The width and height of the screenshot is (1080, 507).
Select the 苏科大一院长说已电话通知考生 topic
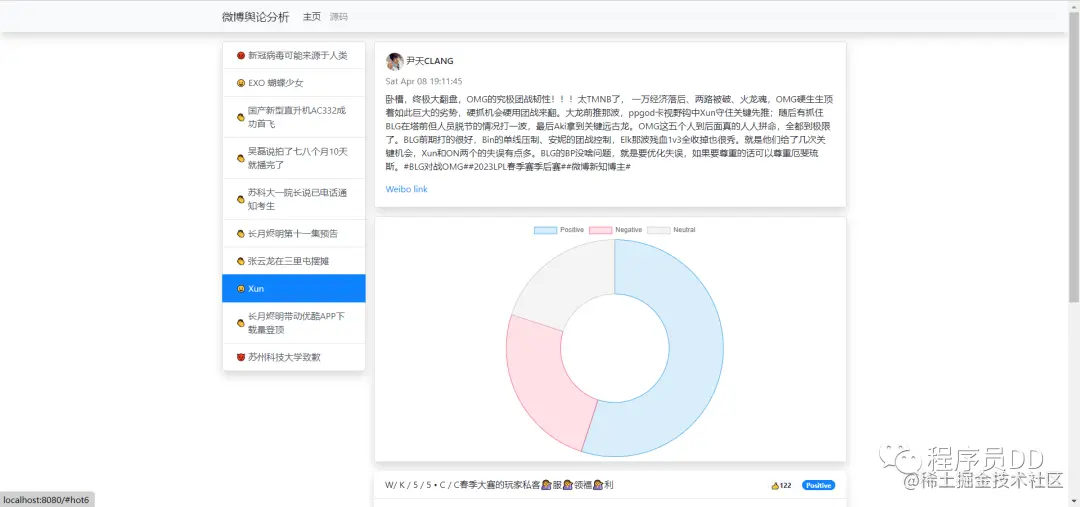point(293,199)
